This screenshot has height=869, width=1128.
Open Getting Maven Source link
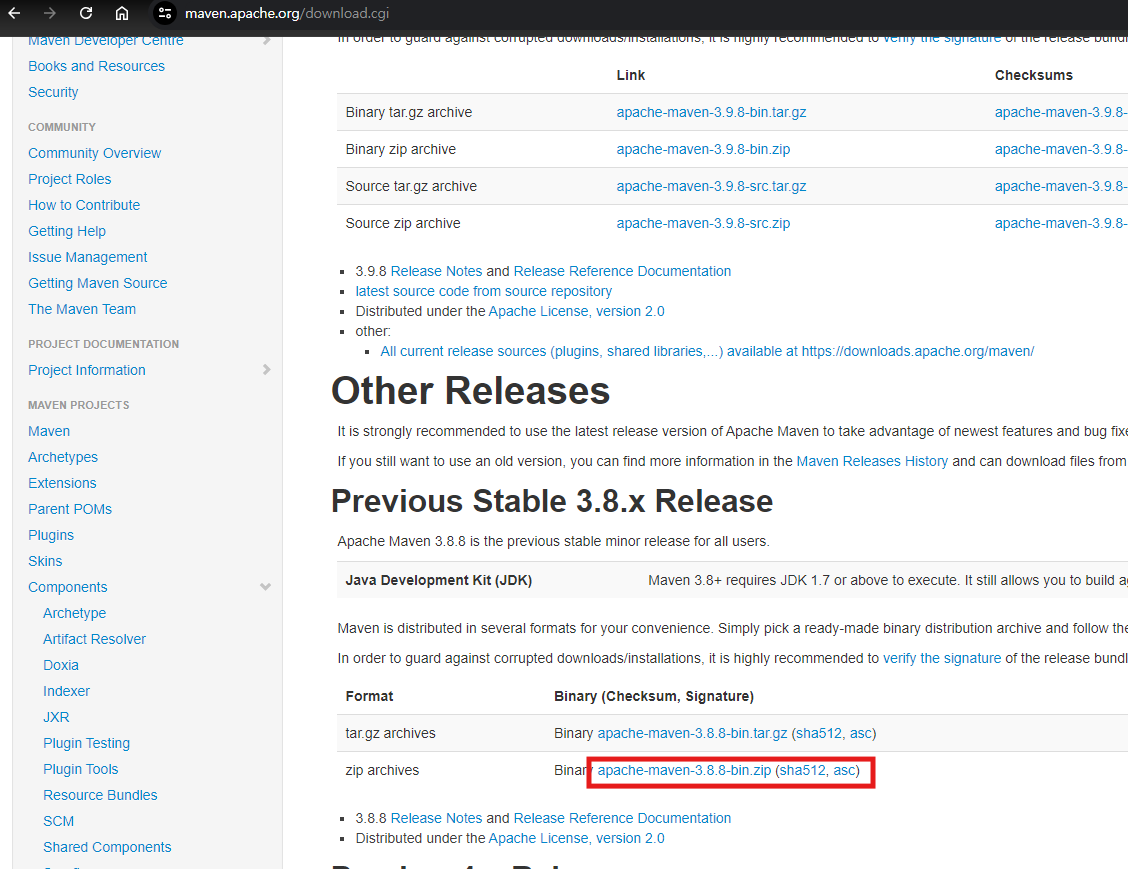tap(98, 283)
